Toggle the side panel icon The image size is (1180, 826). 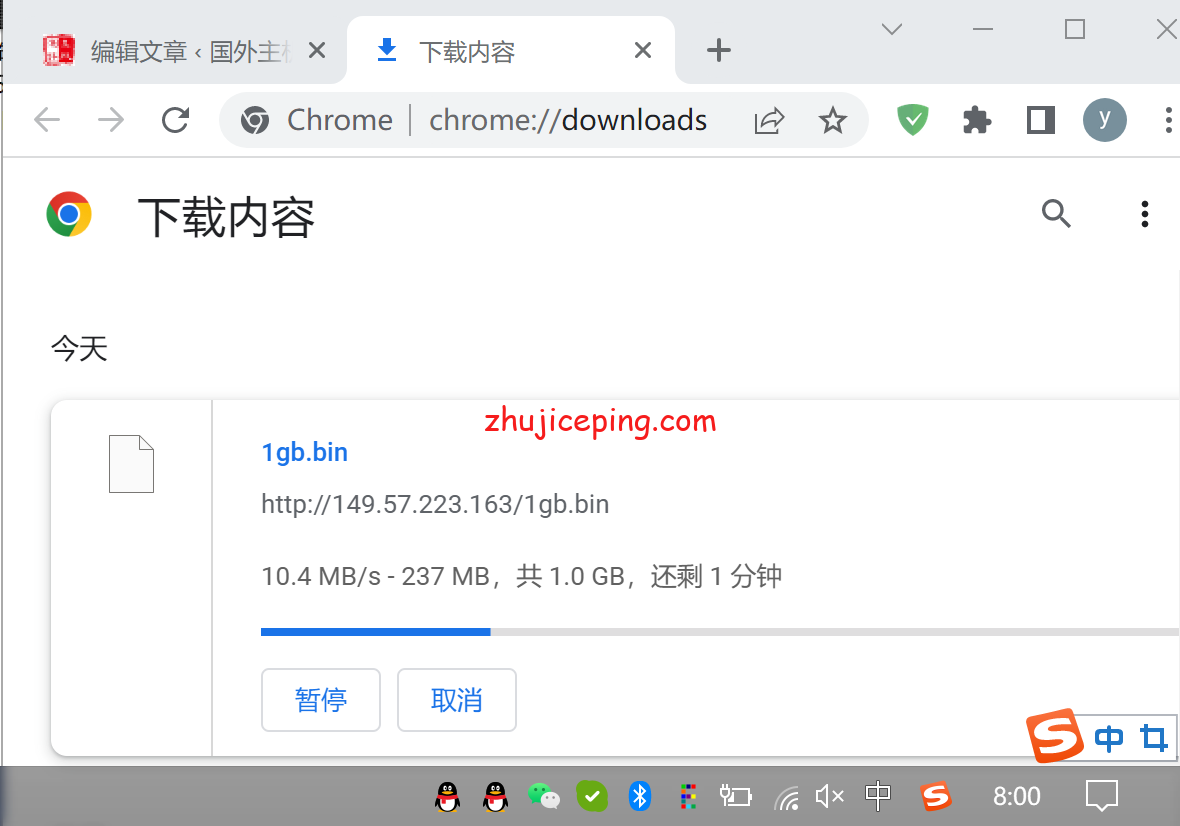tap(1041, 120)
